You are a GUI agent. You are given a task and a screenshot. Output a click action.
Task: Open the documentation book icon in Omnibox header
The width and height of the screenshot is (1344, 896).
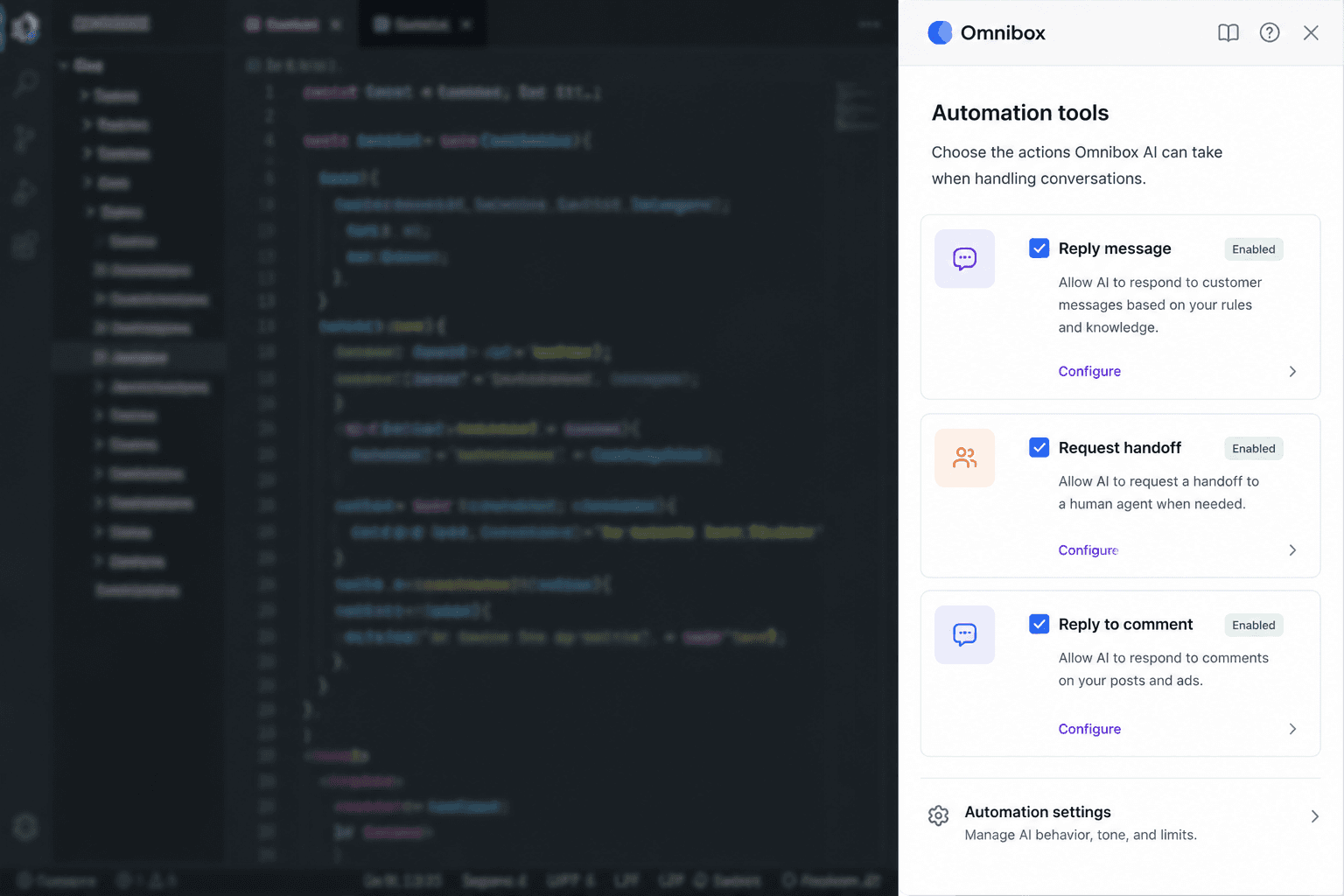pos(1228,32)
